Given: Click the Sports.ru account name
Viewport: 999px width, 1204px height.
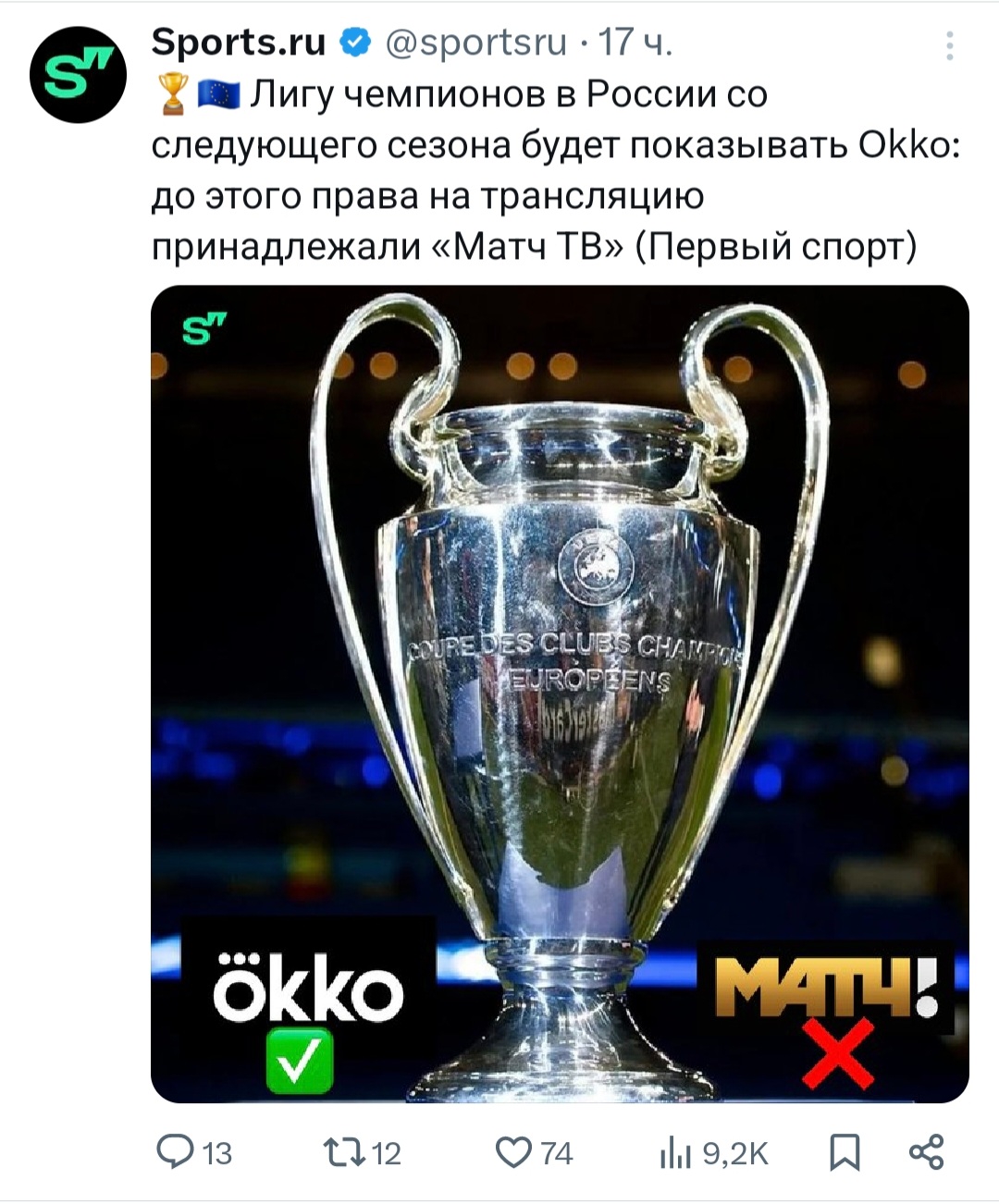Looking at the screenshot, I should pos(239,42).
